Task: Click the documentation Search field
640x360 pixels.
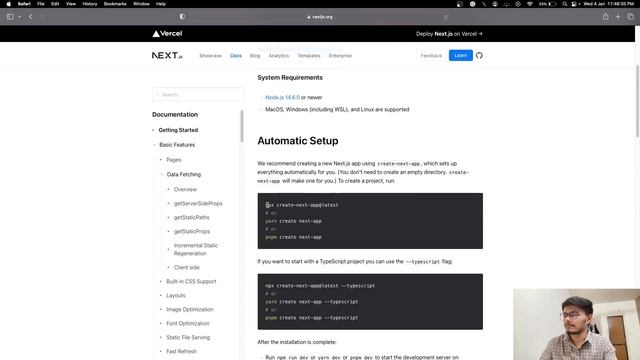Action: point(198,94)
